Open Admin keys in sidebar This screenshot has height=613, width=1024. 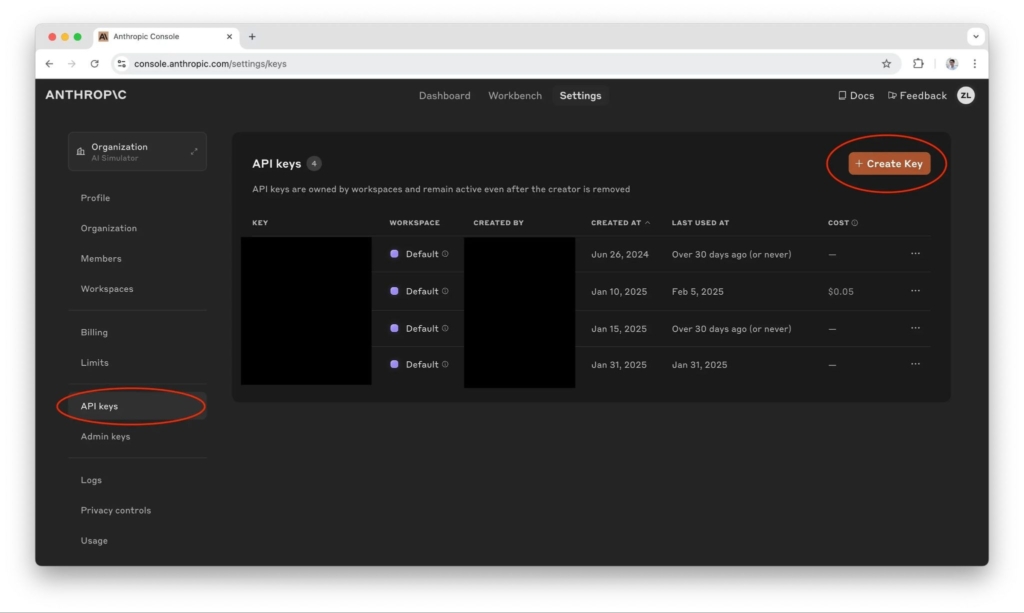(x=105, y=436)
